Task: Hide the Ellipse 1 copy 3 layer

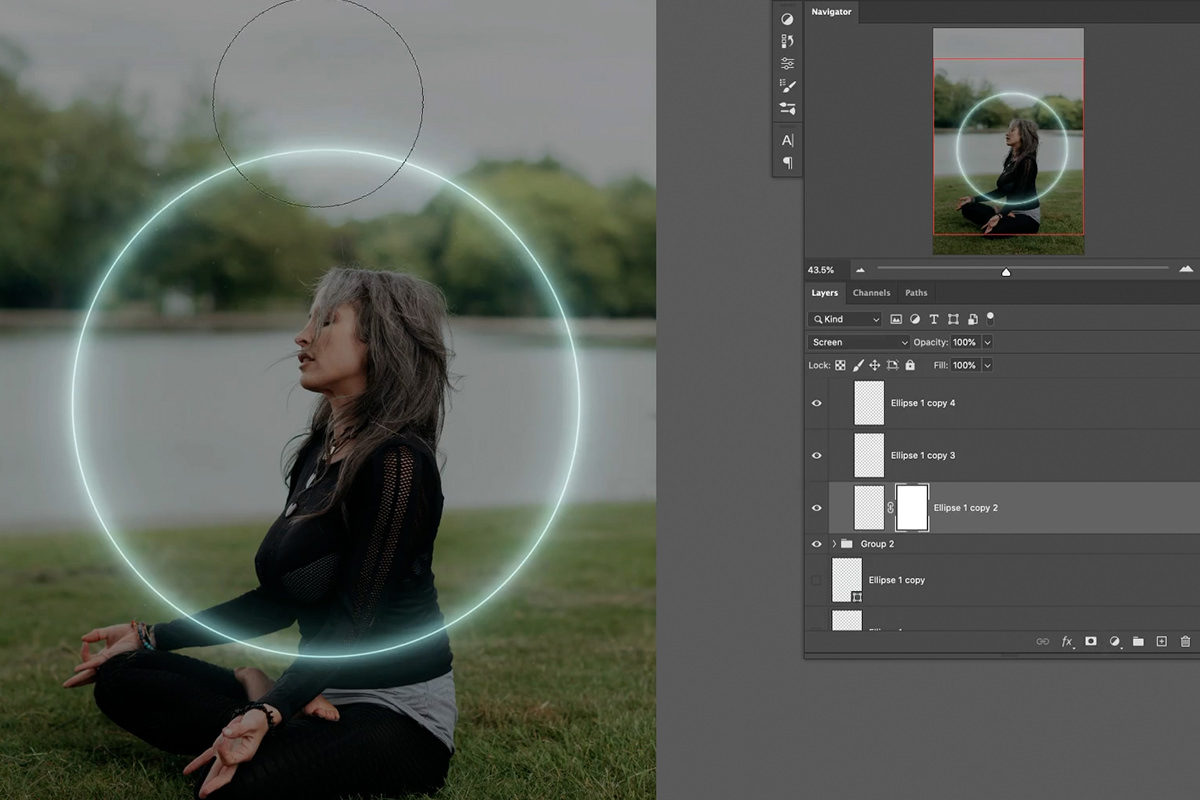Action: click(x=817, y=455)
